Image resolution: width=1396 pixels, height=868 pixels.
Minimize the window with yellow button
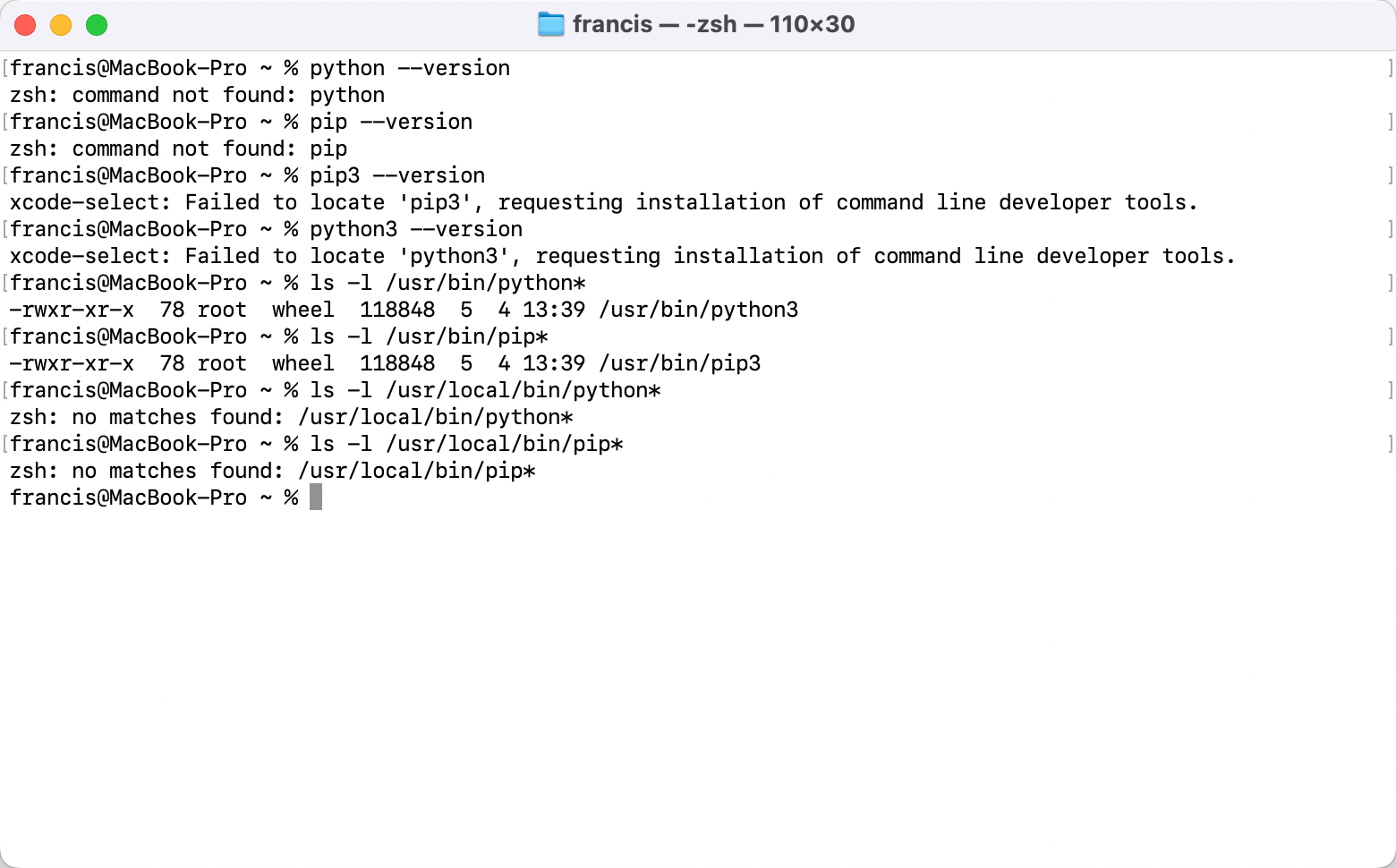point(61,25)
